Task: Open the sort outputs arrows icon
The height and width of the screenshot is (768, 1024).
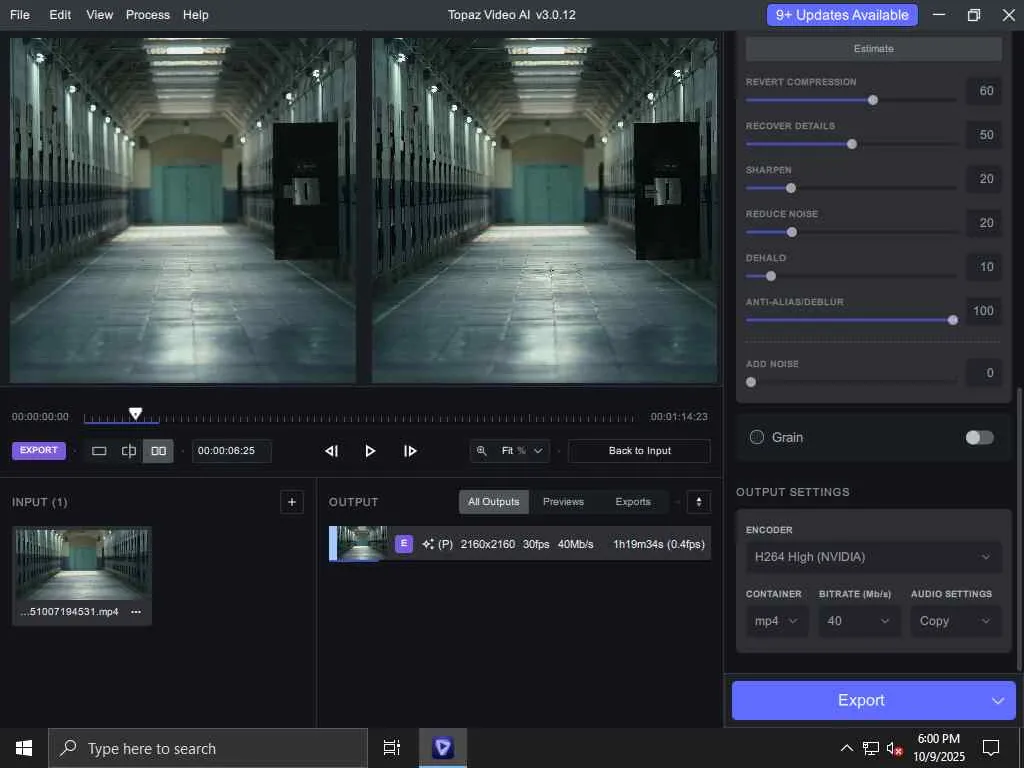Action: pos(699,502)
